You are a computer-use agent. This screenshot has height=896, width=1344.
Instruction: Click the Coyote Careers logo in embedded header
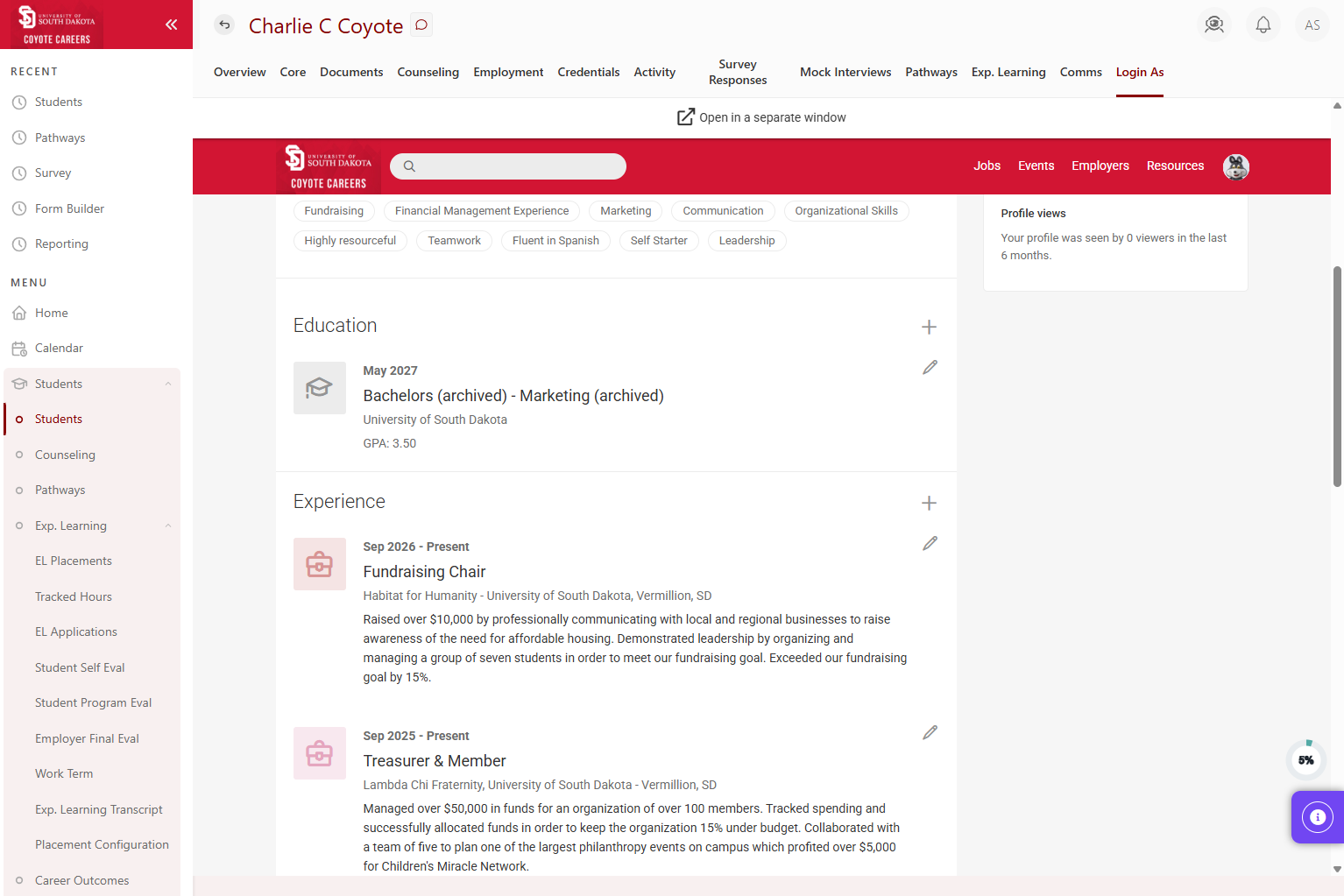(329, 167)
